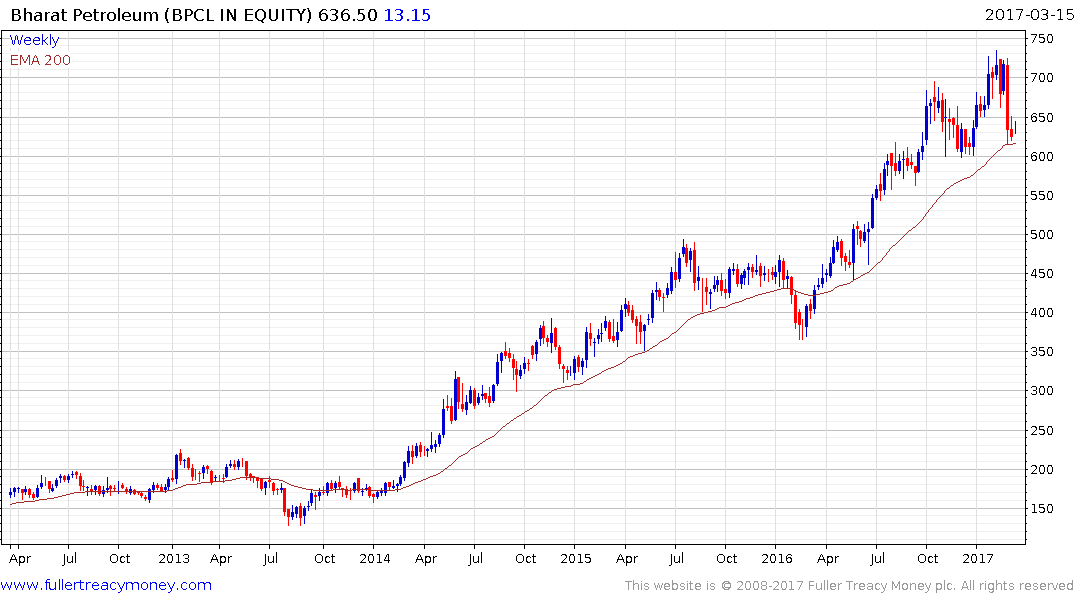This screenshot has height=600, width=1075.
Task: Click the 200 price axis label
Action: click(x=1042, y=470)
